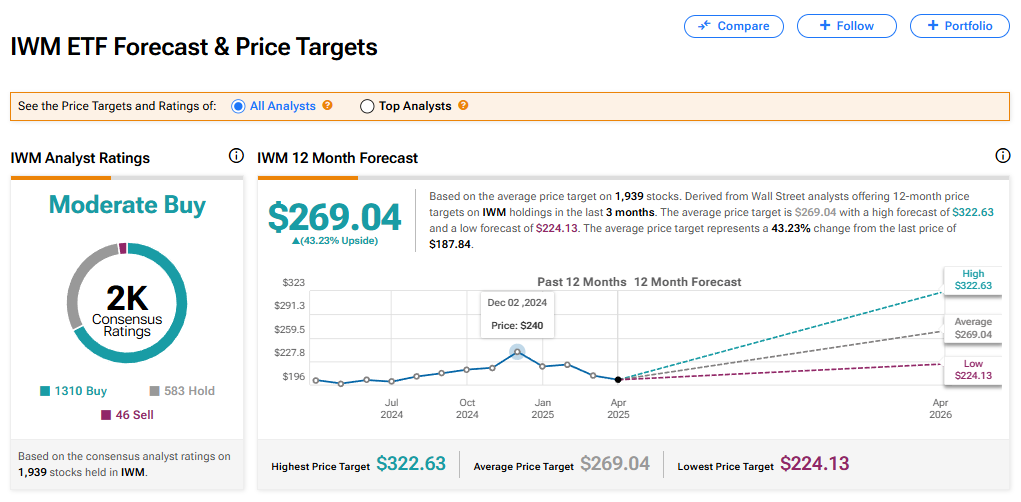The width and height of the screenshot is (1021, 502).
Task: Click the Low $224.13 forecast label
Action: (973, 369)
